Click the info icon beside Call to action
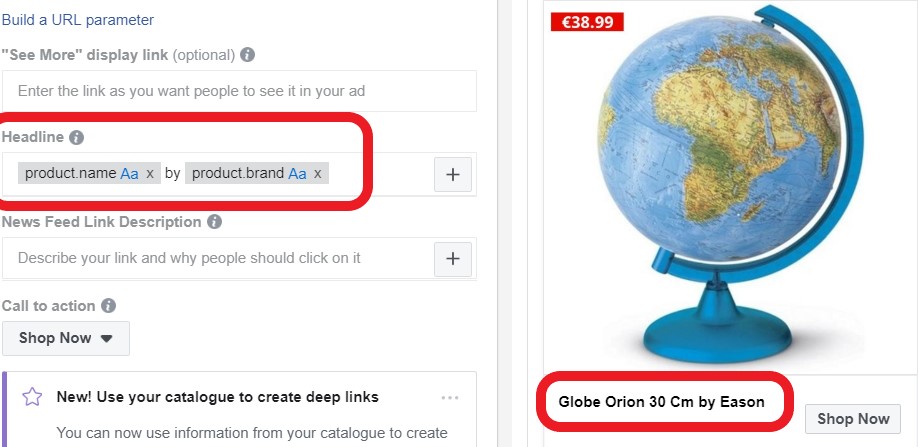918x447 pixels. click(x=109, y=306)
